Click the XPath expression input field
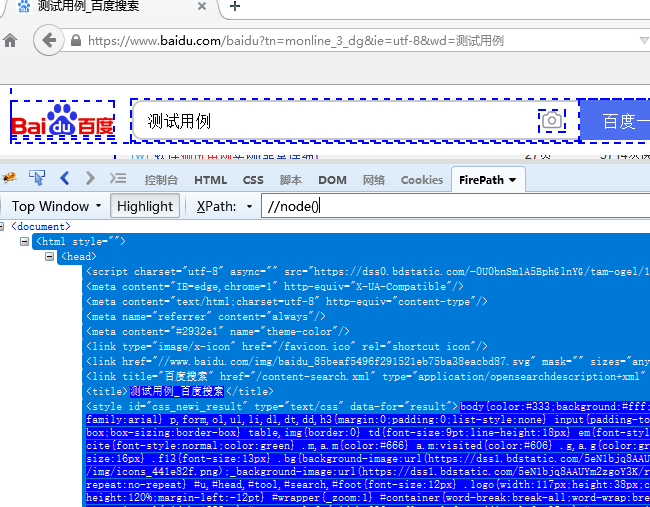 [x=455, y=206]
